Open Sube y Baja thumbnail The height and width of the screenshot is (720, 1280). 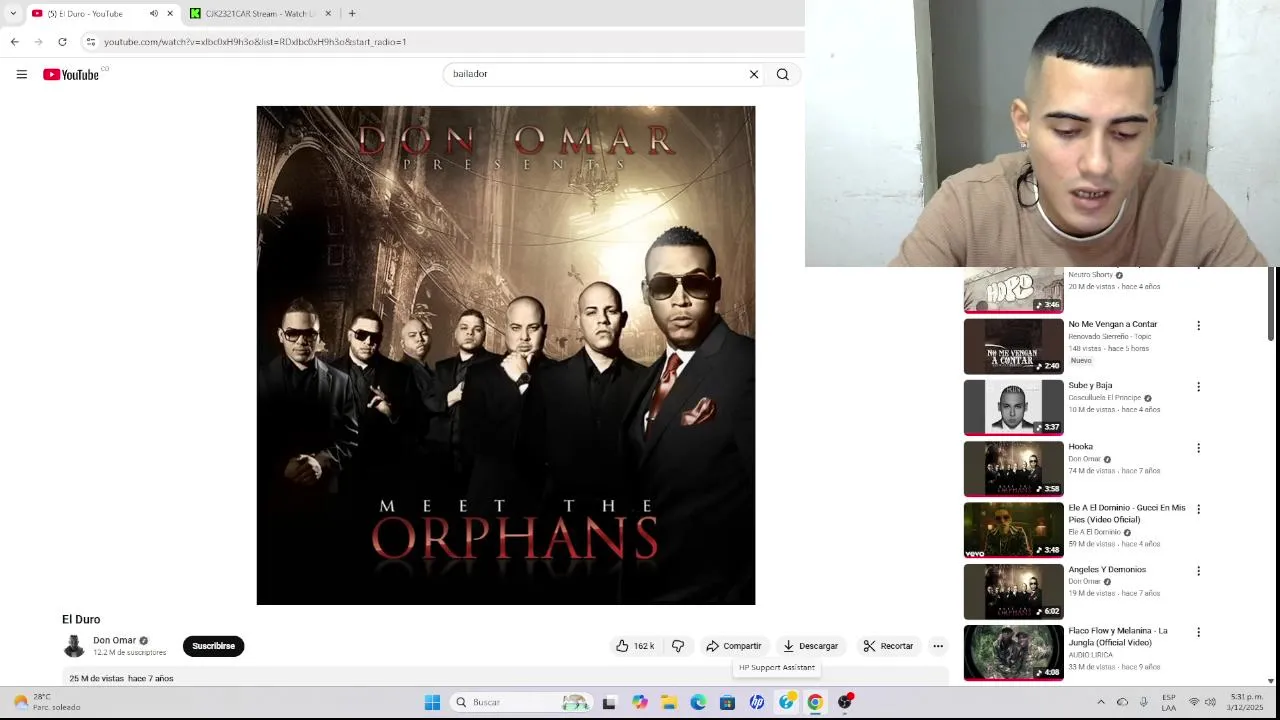[1013, 407]
